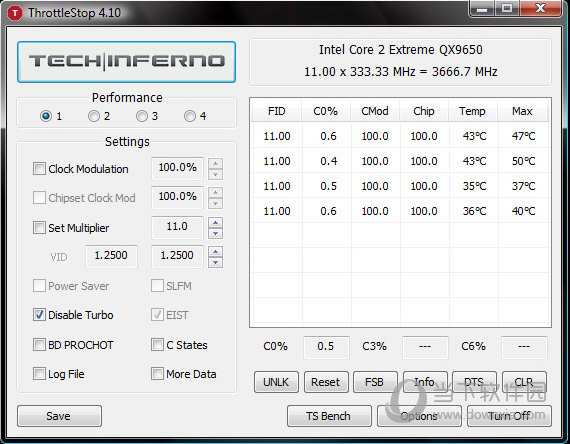Viewport: 570px width, 444px height.
Task: Select Performance profile 3
Action: 142,116
